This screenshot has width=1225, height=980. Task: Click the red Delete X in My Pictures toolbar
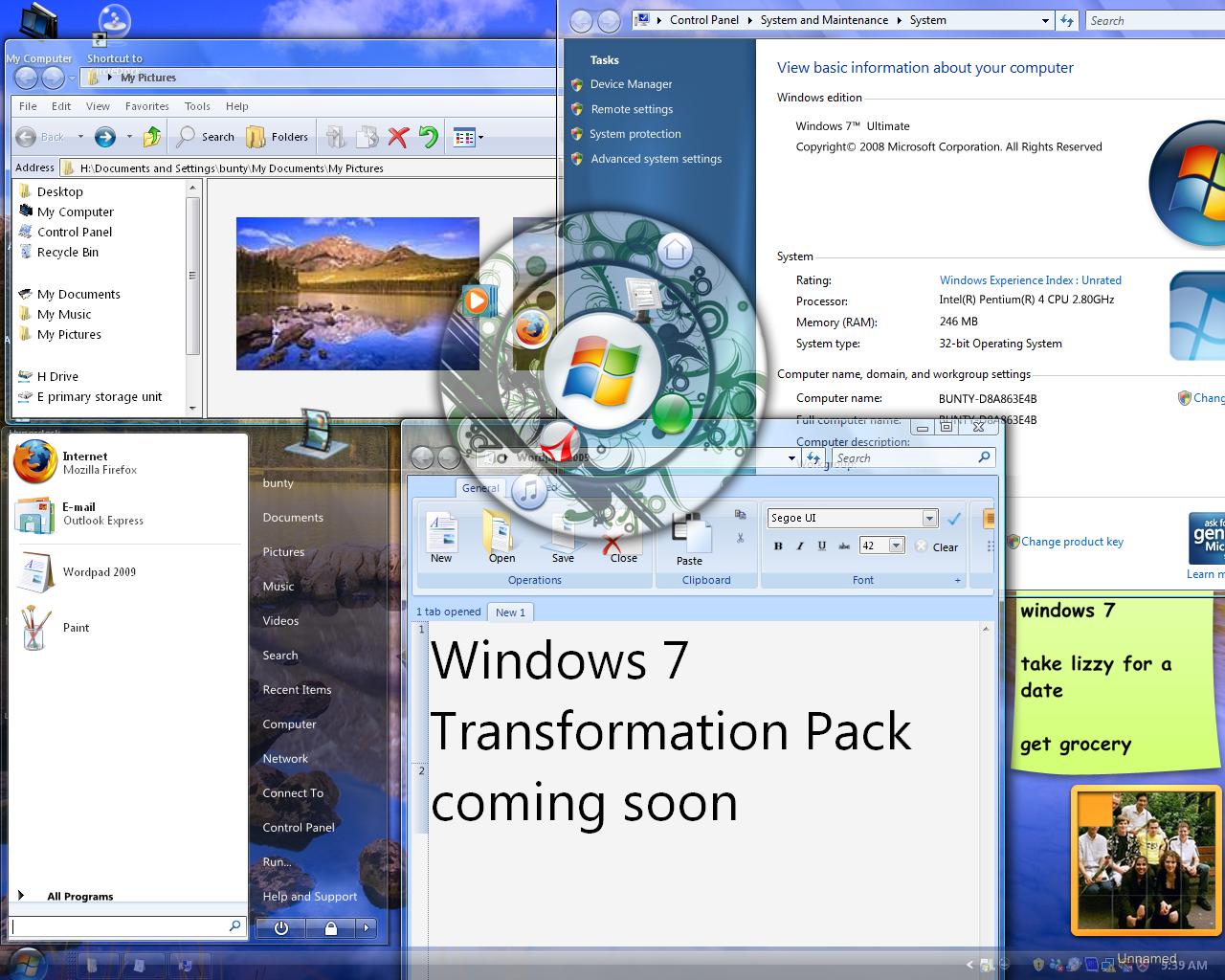[x=398, y=137]
